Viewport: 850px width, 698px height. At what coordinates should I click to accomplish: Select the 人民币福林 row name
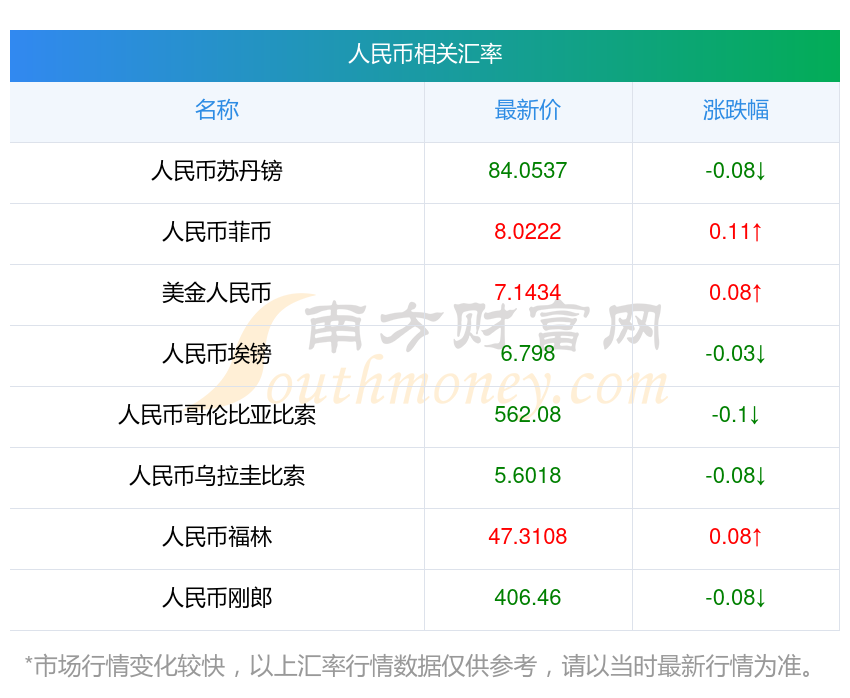click(217, 537)
